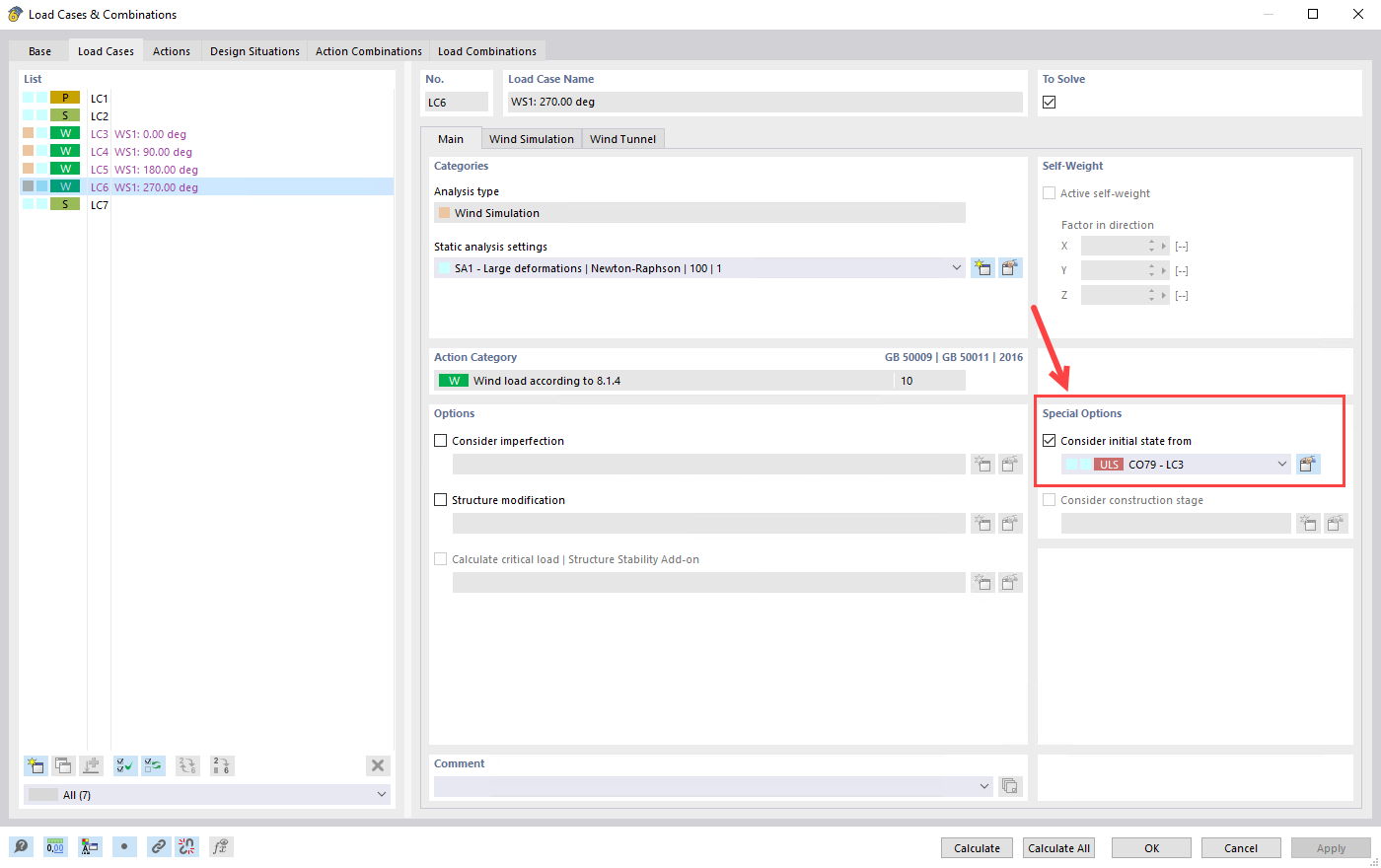Click the renumber 2-to-6 single arrow icon
The width and height of the screenshot is (1381, 868).
click(222, 765)
